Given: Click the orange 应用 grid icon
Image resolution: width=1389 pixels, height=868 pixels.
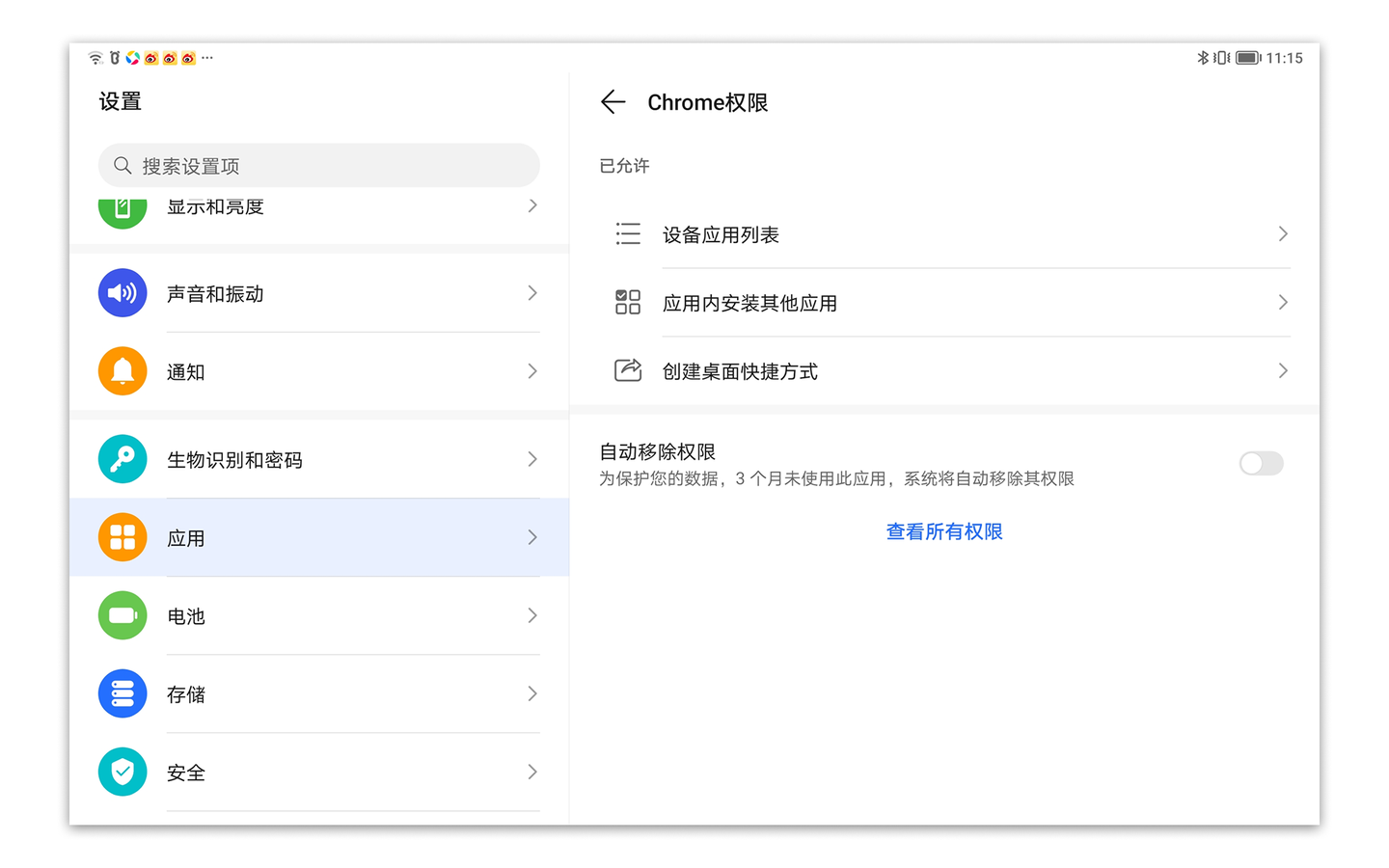Looking at the screenshot, I should coord(123,537).
